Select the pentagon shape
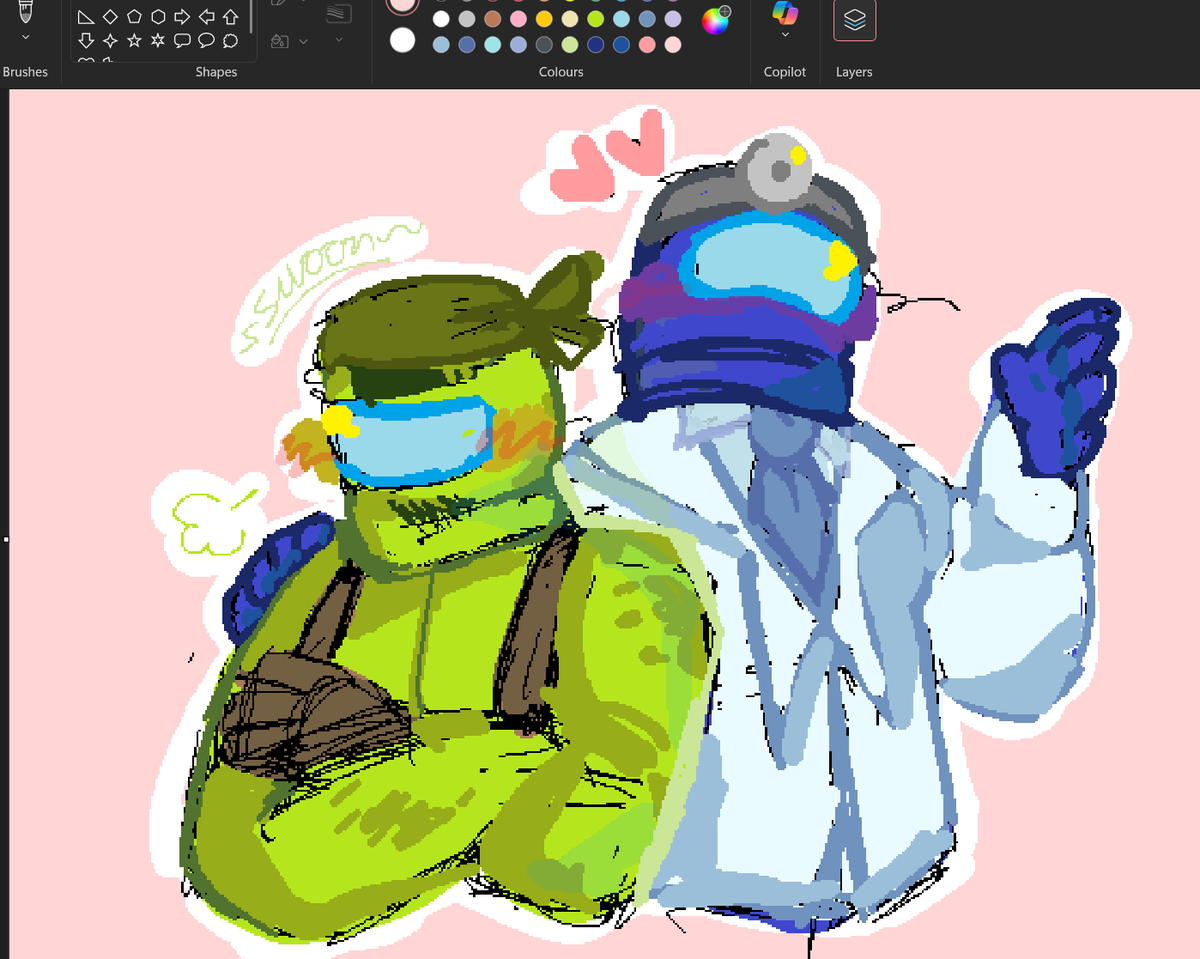Viewport: 1200px width, 959px height. click(x=134, y=17)
